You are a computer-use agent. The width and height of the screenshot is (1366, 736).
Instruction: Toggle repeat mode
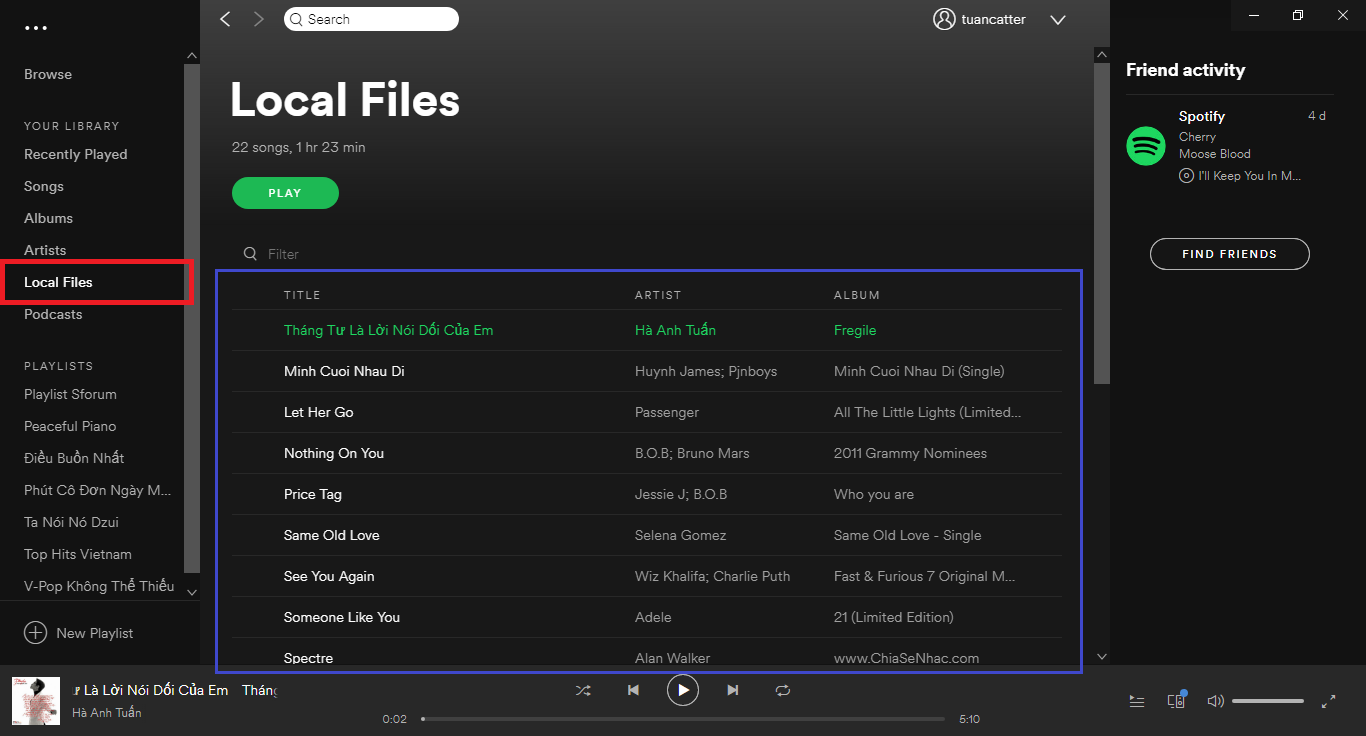783,690
